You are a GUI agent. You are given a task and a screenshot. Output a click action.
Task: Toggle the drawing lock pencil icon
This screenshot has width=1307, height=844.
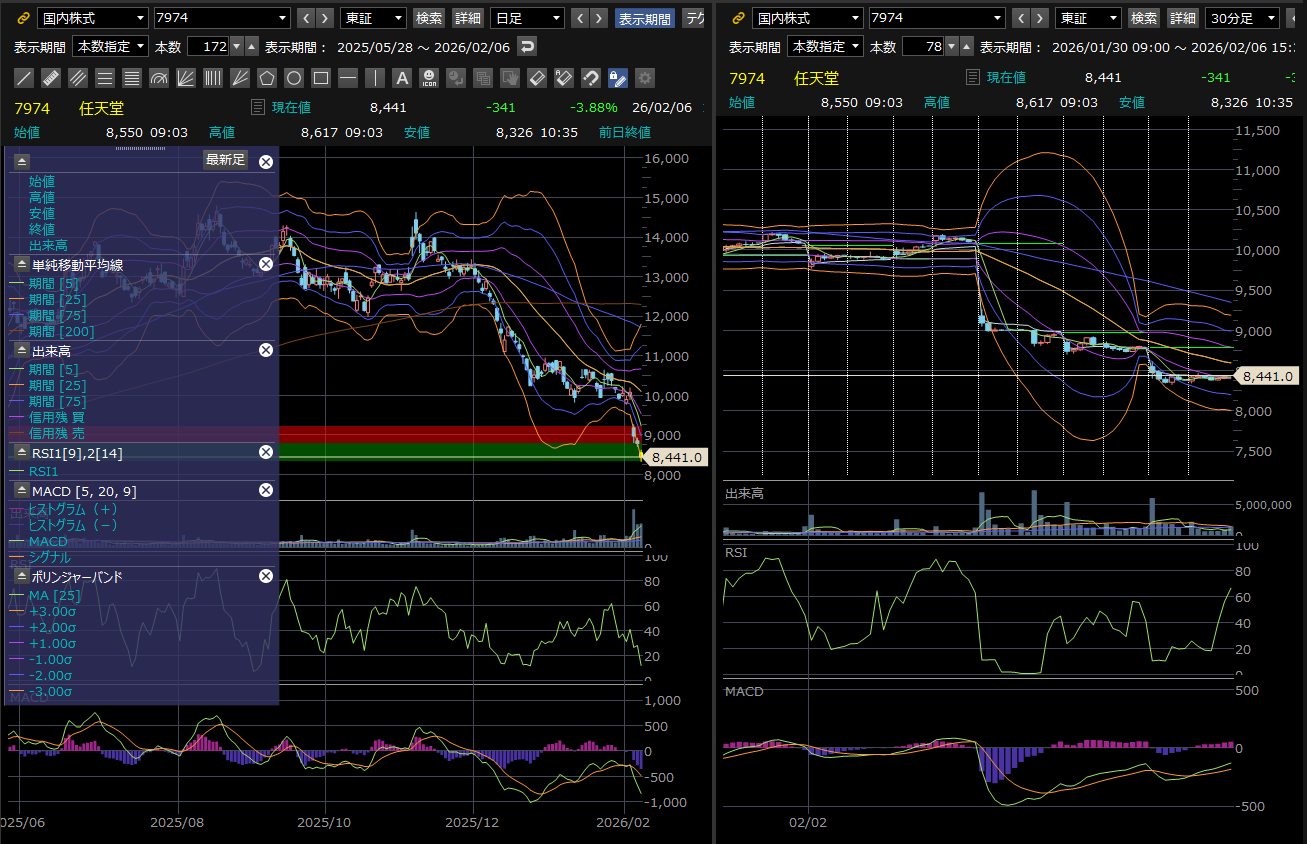pos(618,78)
